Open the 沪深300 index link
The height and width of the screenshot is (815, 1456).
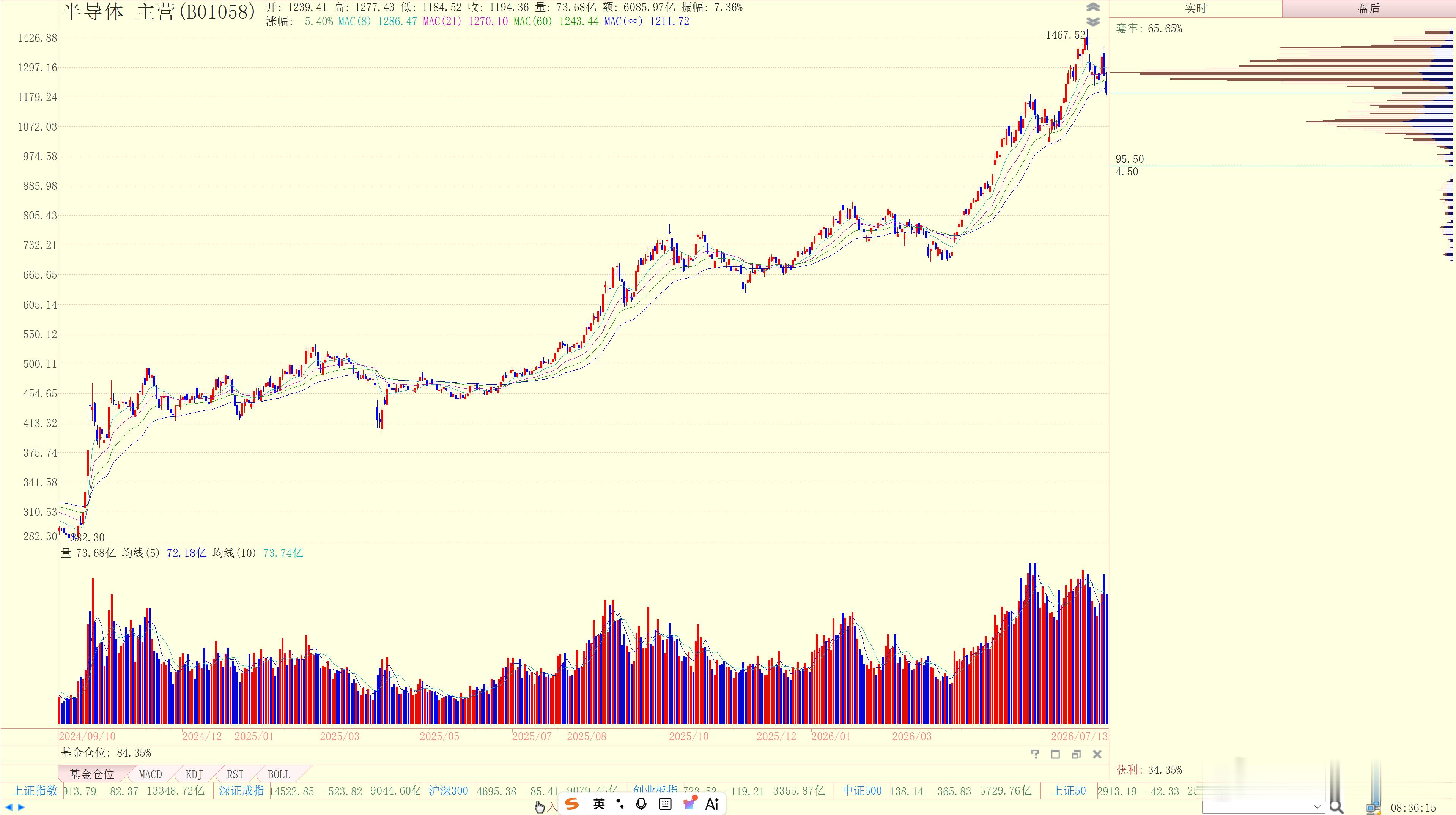pyautogui.click(x=448, y=791)
